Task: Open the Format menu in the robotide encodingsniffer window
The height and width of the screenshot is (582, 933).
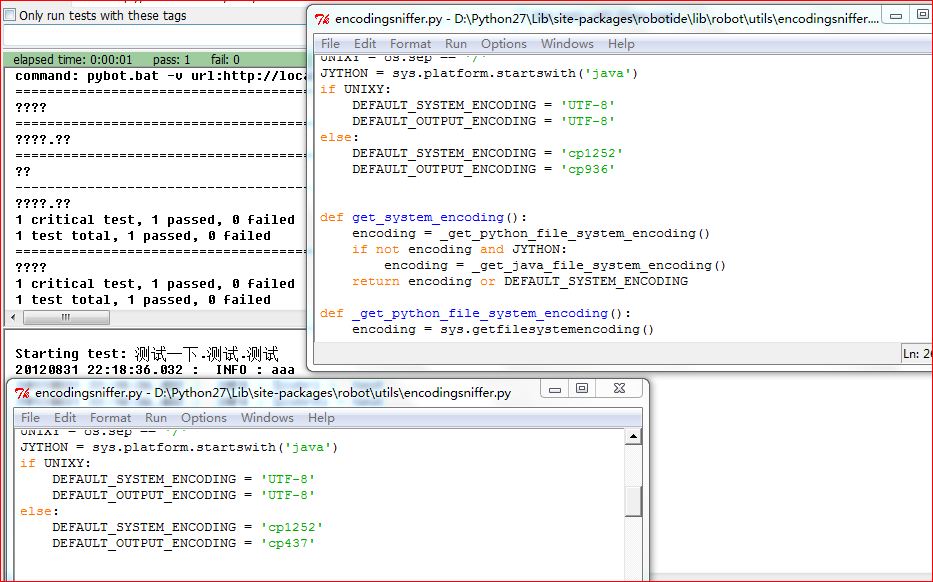Action: point(410,44)
